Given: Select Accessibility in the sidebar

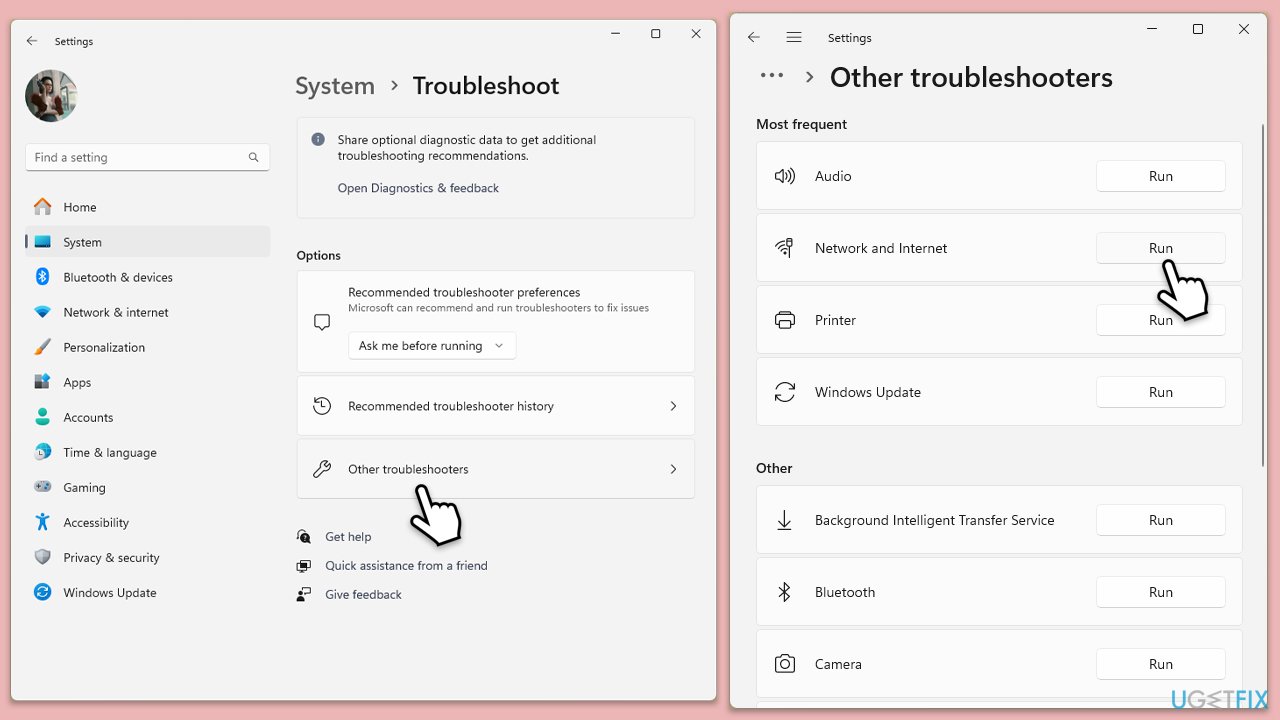Looking at the screenshot, I should click(96, 522).
